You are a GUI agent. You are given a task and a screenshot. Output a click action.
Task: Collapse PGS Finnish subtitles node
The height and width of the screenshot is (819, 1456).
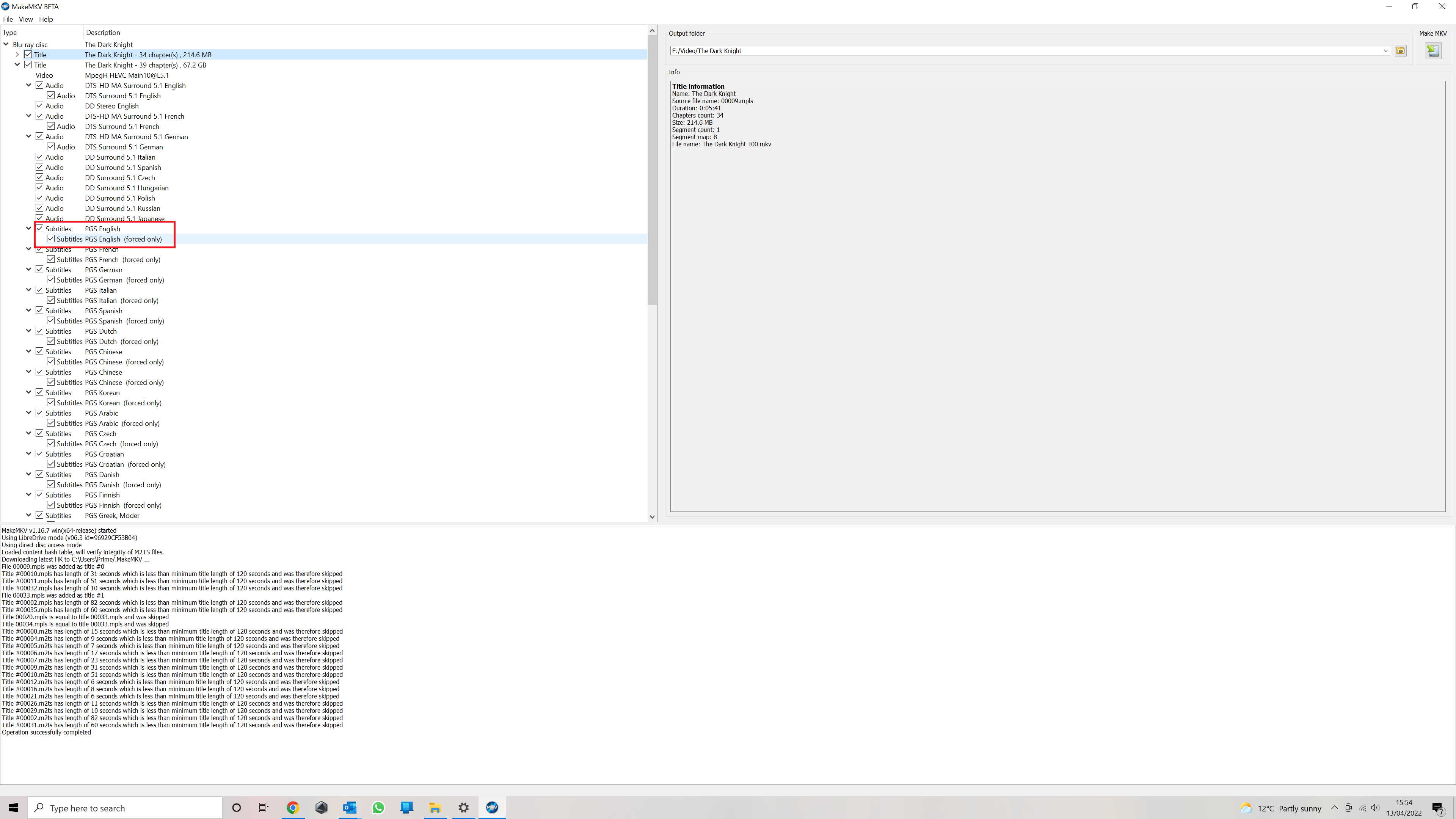[29, 495]
